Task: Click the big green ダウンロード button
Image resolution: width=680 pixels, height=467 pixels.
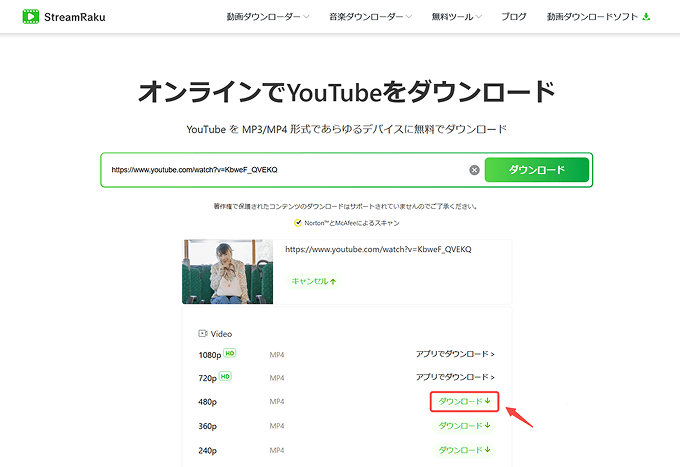Action: pos(537,170)
